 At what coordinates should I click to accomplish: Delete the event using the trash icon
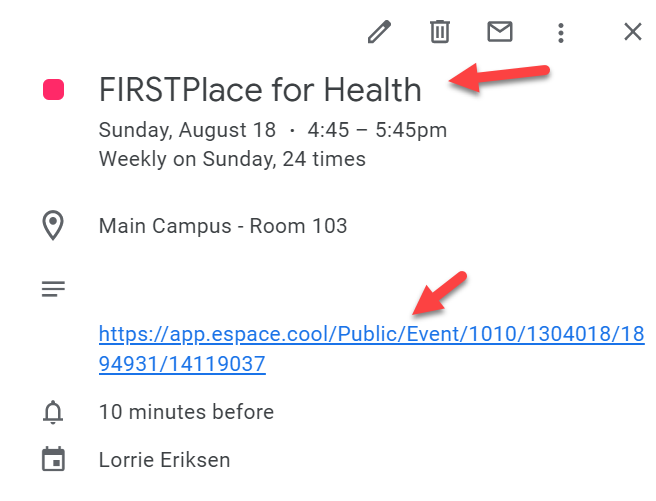click(x=440, y=32)
